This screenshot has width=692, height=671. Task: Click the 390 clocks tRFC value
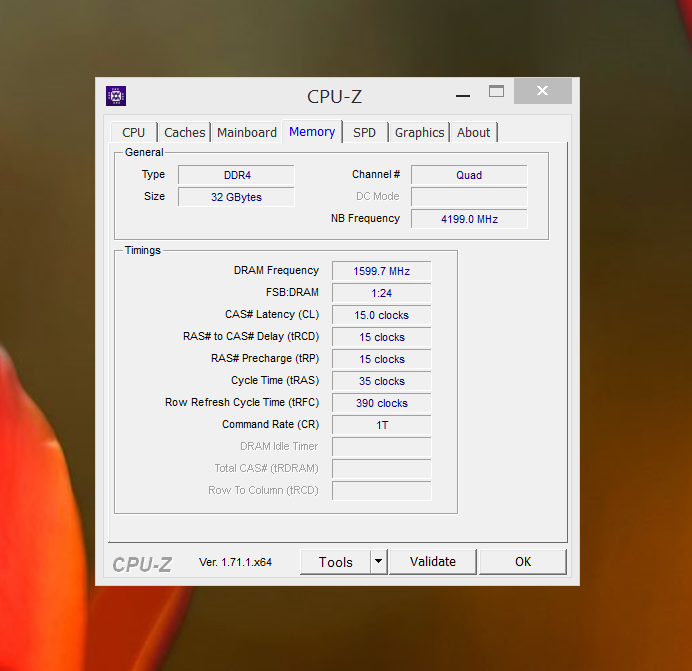pyautogui.click(x=382, y=403)
